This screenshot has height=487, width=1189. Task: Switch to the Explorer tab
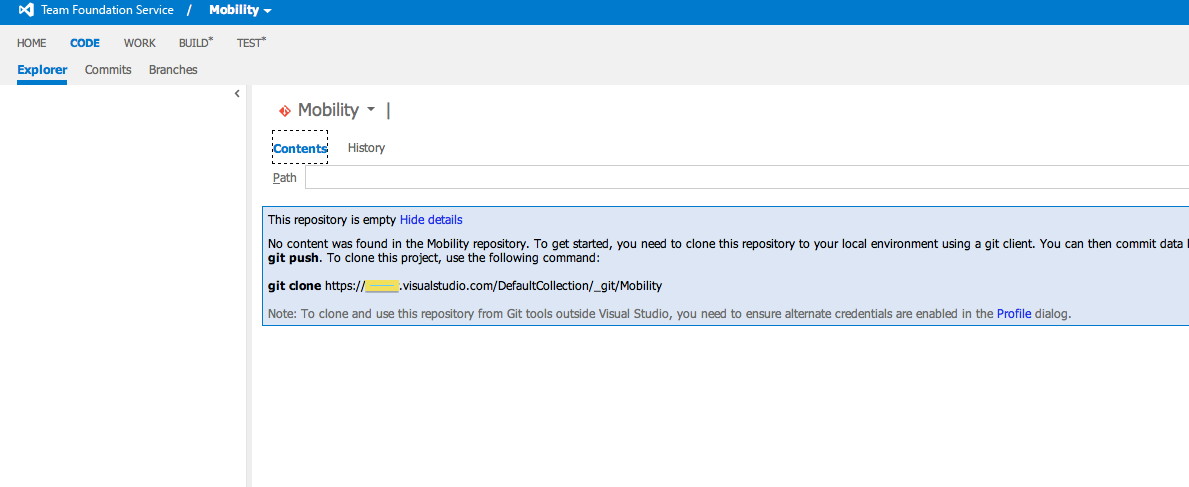(x=42, y=70)
